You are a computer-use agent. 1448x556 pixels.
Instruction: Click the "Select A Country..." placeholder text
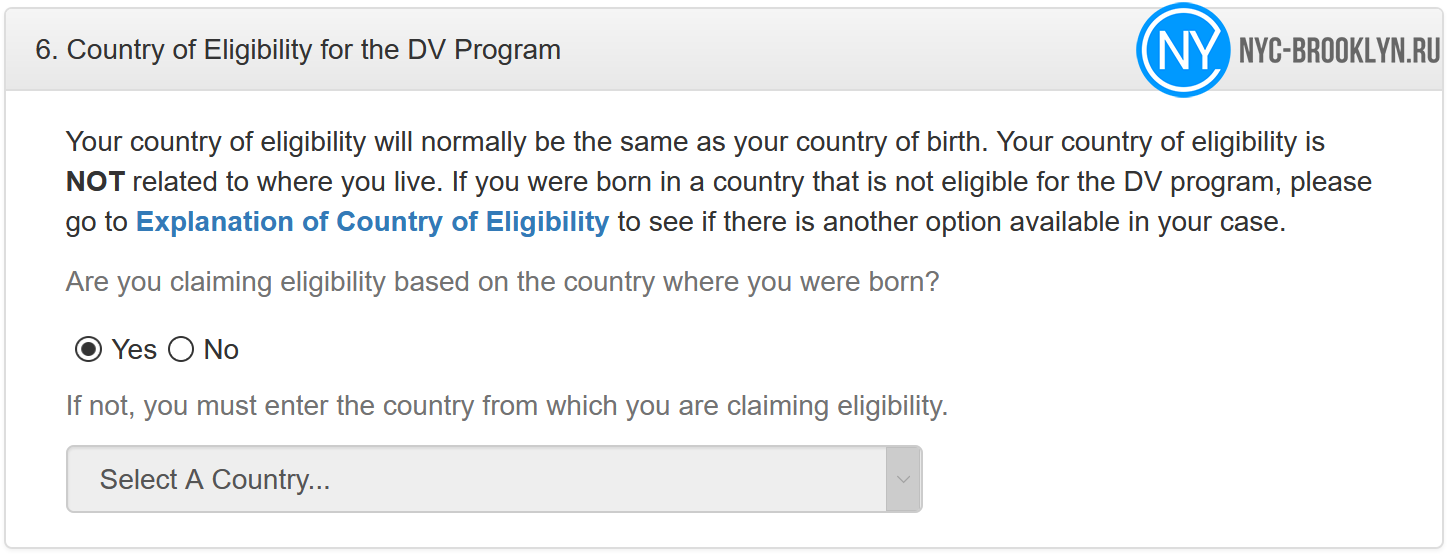click(215, 480)
